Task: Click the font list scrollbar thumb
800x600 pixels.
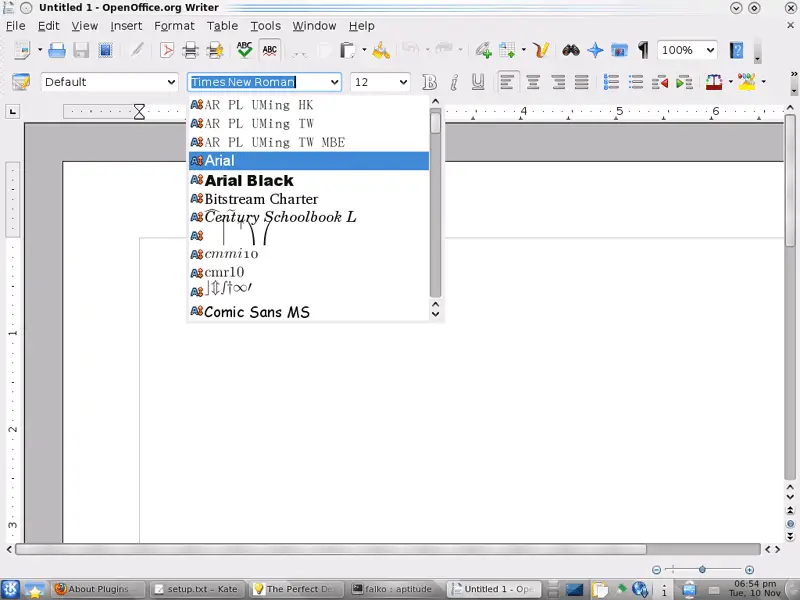Action: tap(435, 122)
